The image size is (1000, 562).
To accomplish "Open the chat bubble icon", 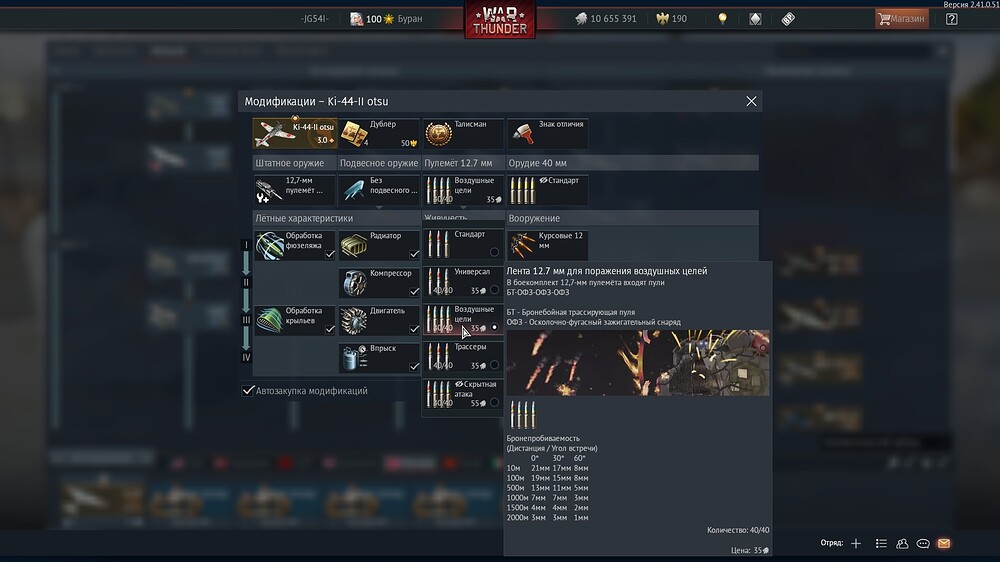I will tap(923, 544).
